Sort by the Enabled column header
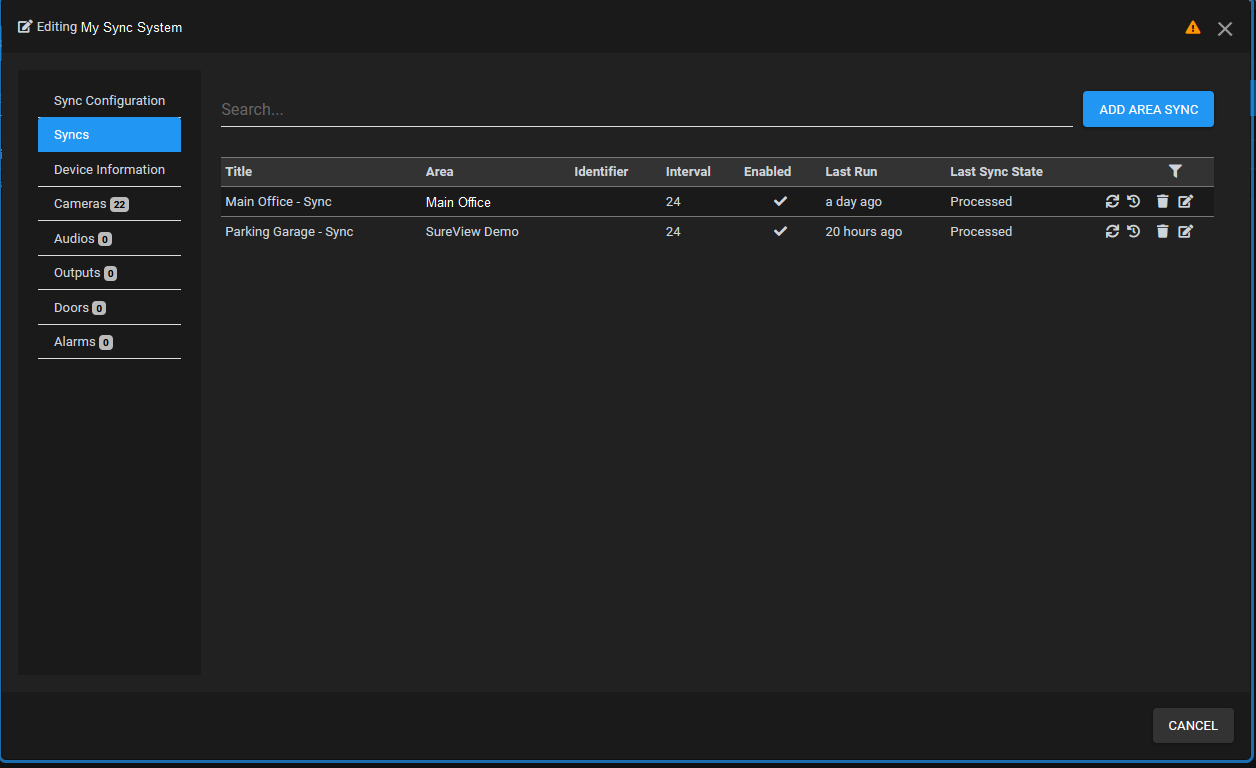 pos(767,172)
